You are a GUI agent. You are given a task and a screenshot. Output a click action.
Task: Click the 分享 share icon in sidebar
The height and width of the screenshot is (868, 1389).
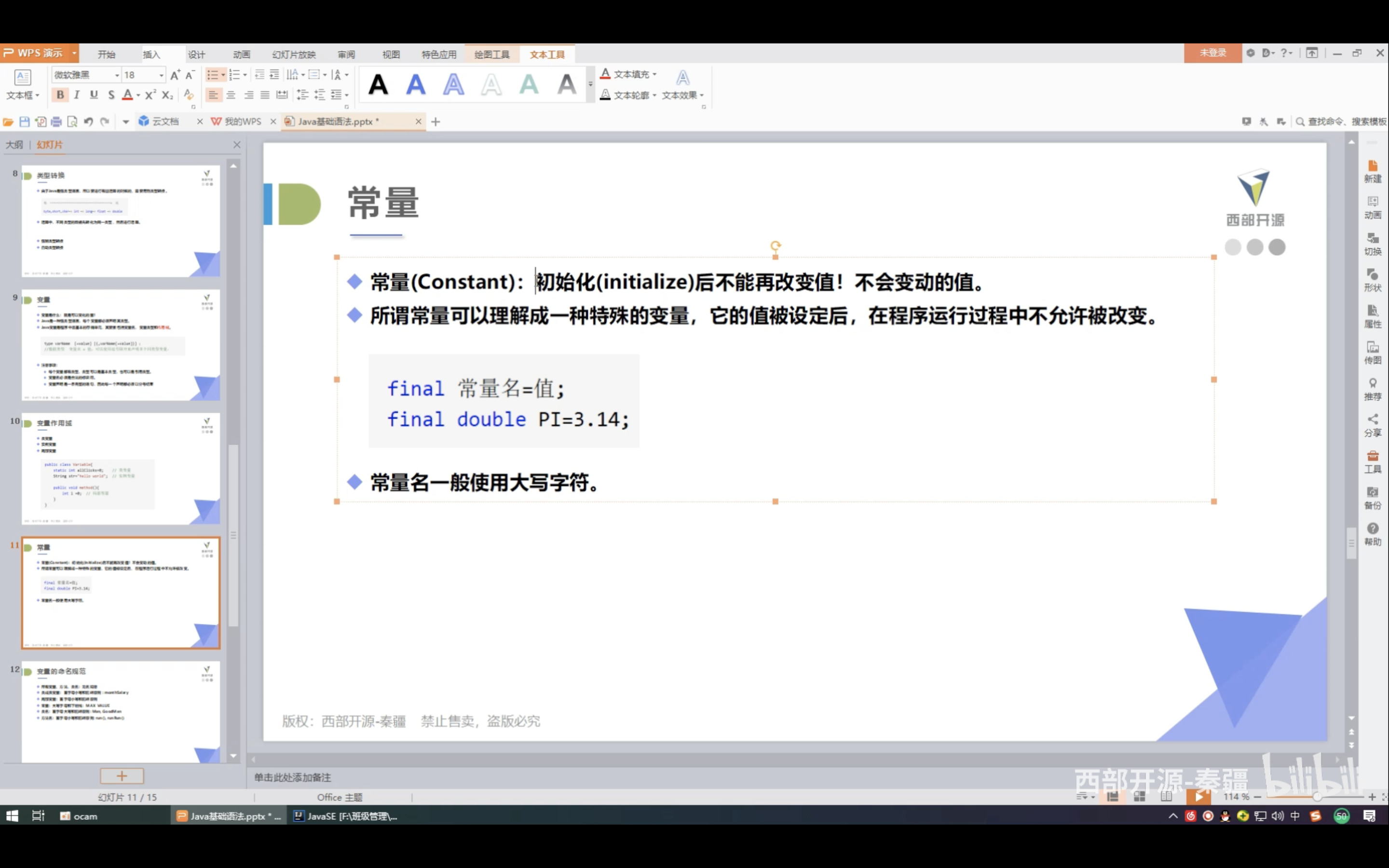click(x=1372, y=425)
